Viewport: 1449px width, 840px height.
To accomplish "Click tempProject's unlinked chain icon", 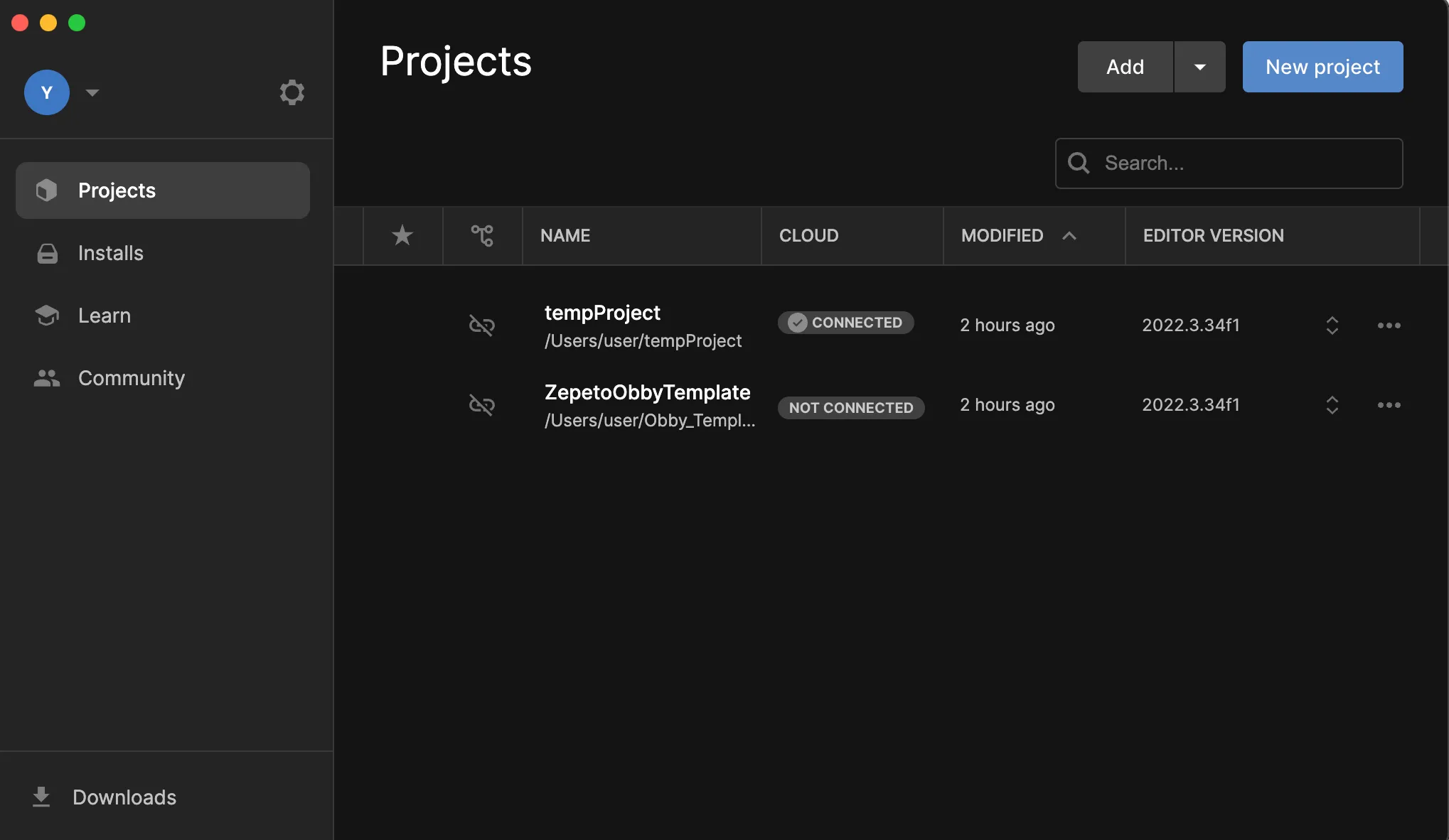I will (x=482, y=325).
